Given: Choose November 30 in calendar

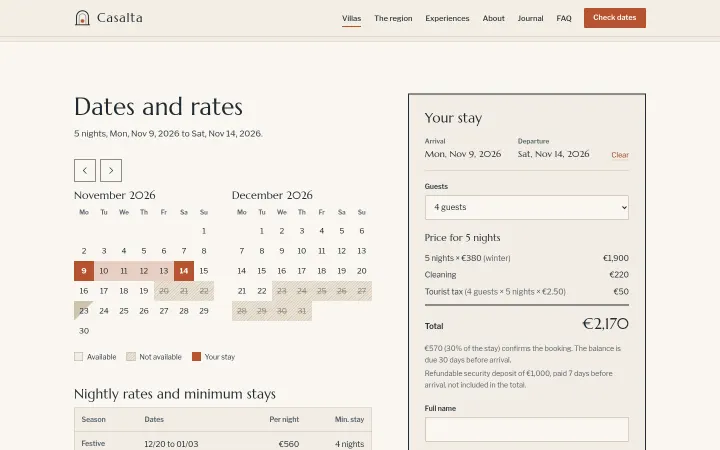Looking at the screenshot, I should [84, 331].
